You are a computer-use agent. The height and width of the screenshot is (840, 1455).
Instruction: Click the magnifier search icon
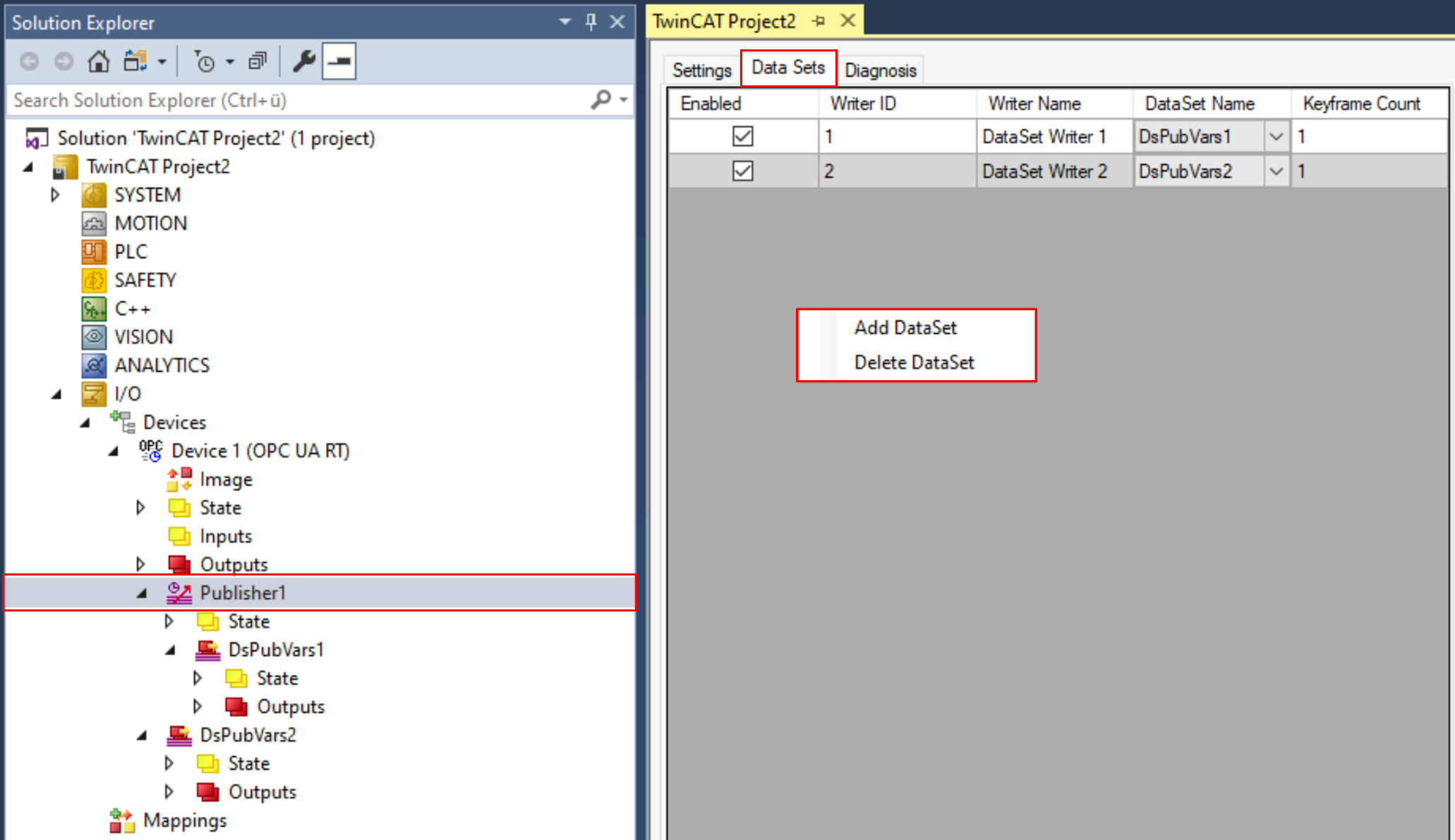[x=601, y=100]
